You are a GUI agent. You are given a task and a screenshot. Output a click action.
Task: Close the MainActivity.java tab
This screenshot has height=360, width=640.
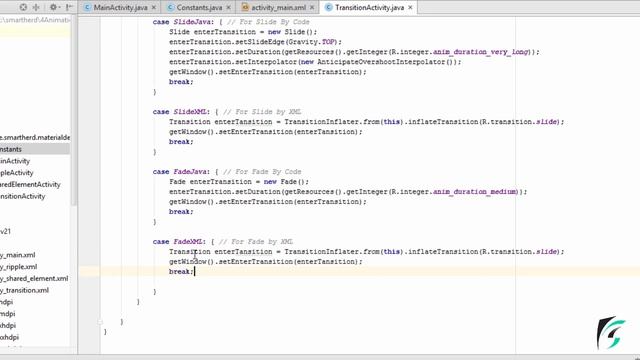click(154, 7)
